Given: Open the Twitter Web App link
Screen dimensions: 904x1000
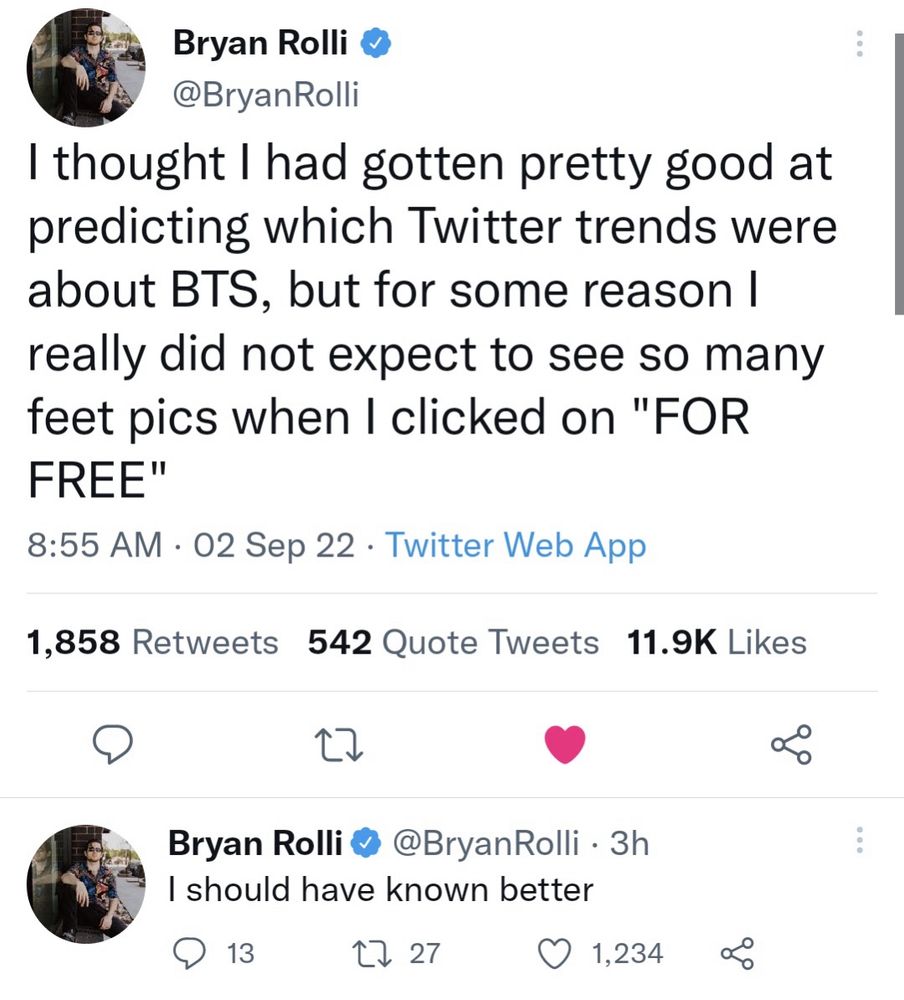Looking at the screenshot, I should click(515, 545).
